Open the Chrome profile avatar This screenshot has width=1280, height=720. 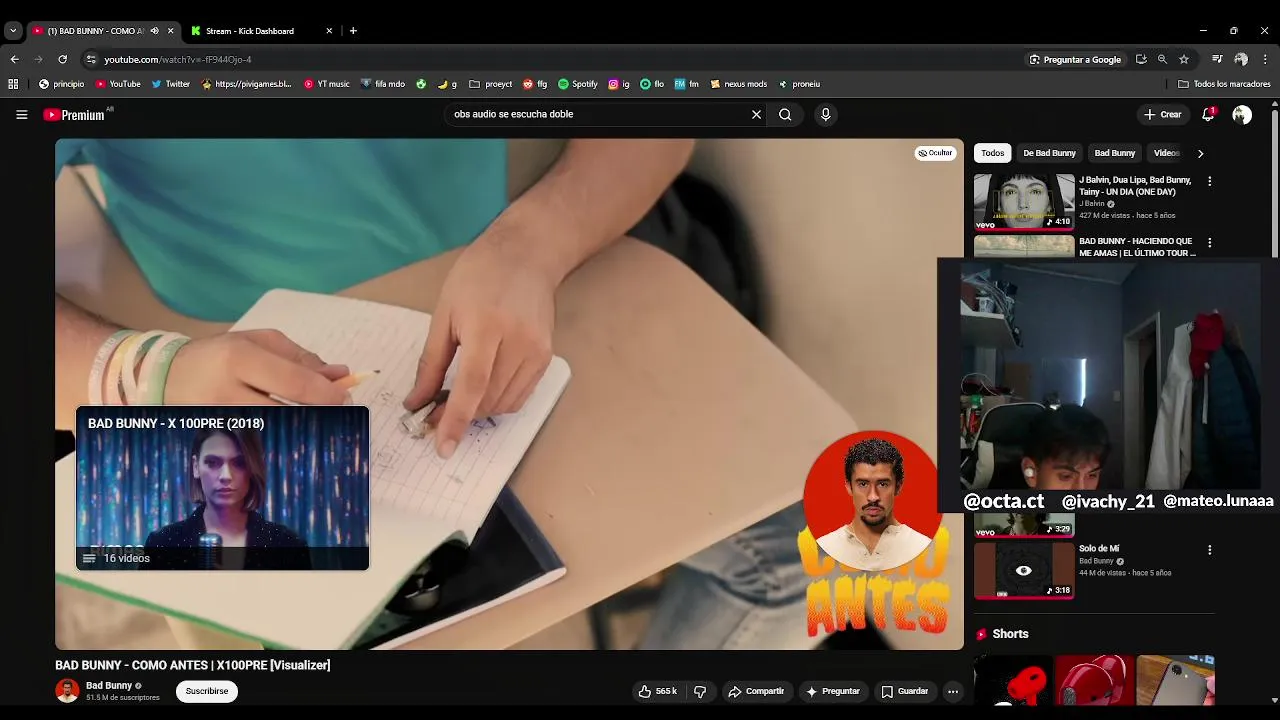pos(1241,59)
